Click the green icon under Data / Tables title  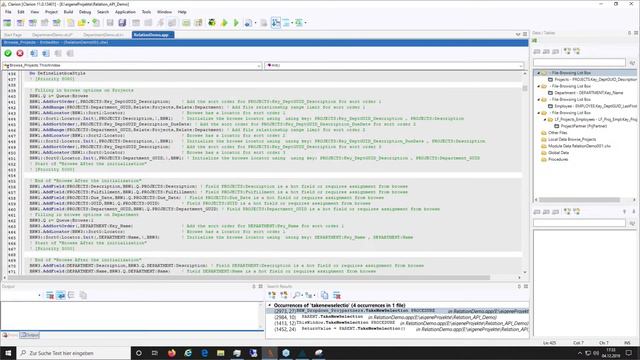click(x=535, y=41)
